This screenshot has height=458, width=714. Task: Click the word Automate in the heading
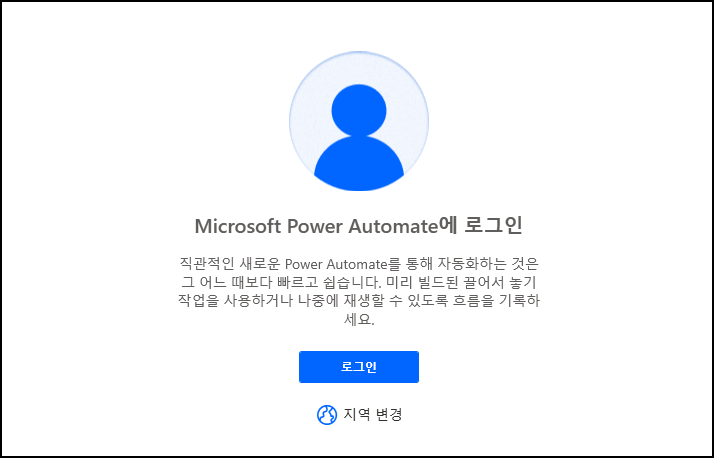(393, 226)
